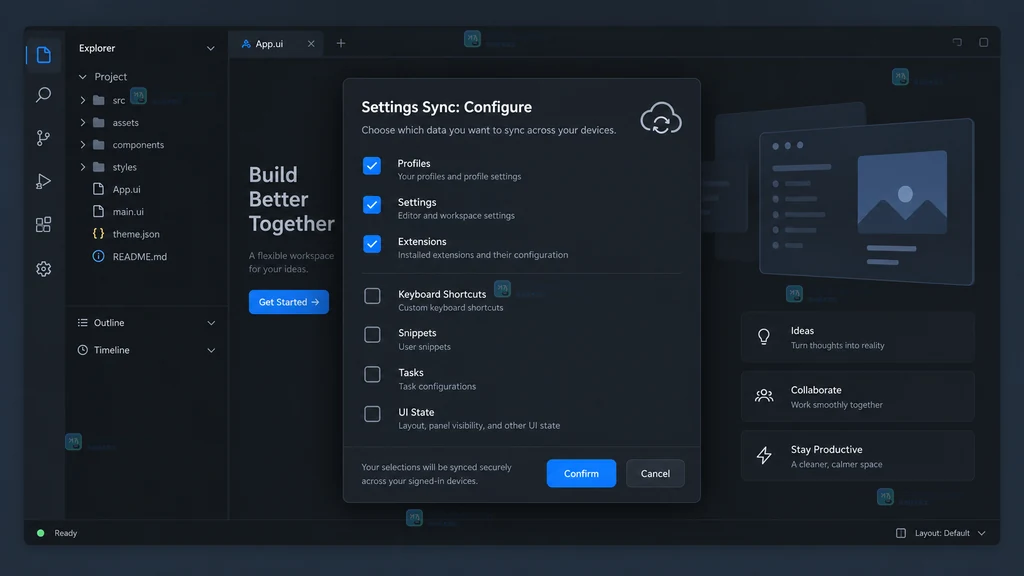Click the Ready status text
Screen dimensions: 1024x576
66,533
